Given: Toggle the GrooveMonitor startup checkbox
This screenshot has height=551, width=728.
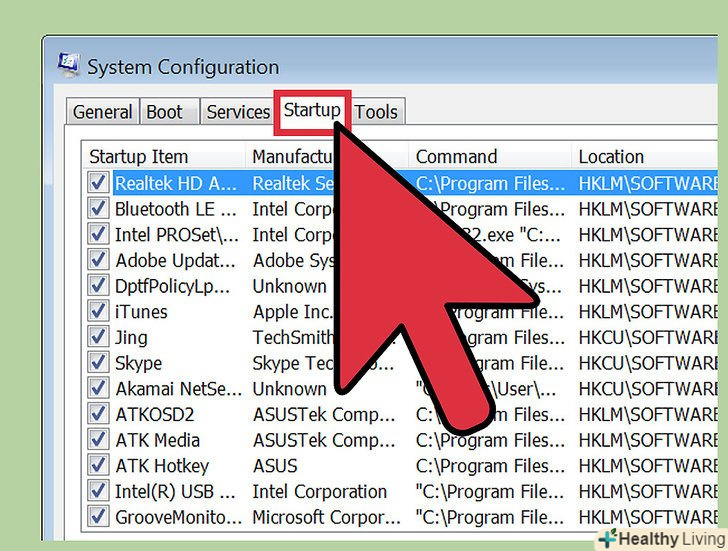Looking at the screenshot, I should tap(98, 517).
